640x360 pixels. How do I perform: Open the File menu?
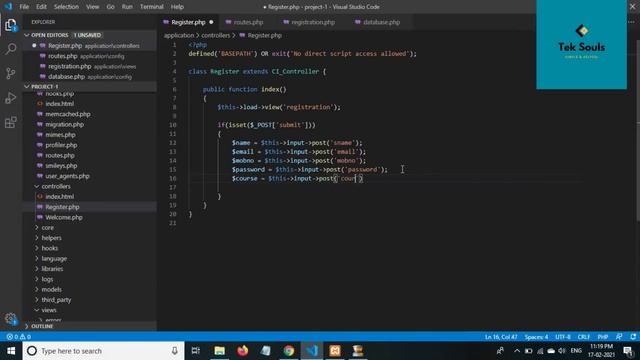click(x=24, y=7)
